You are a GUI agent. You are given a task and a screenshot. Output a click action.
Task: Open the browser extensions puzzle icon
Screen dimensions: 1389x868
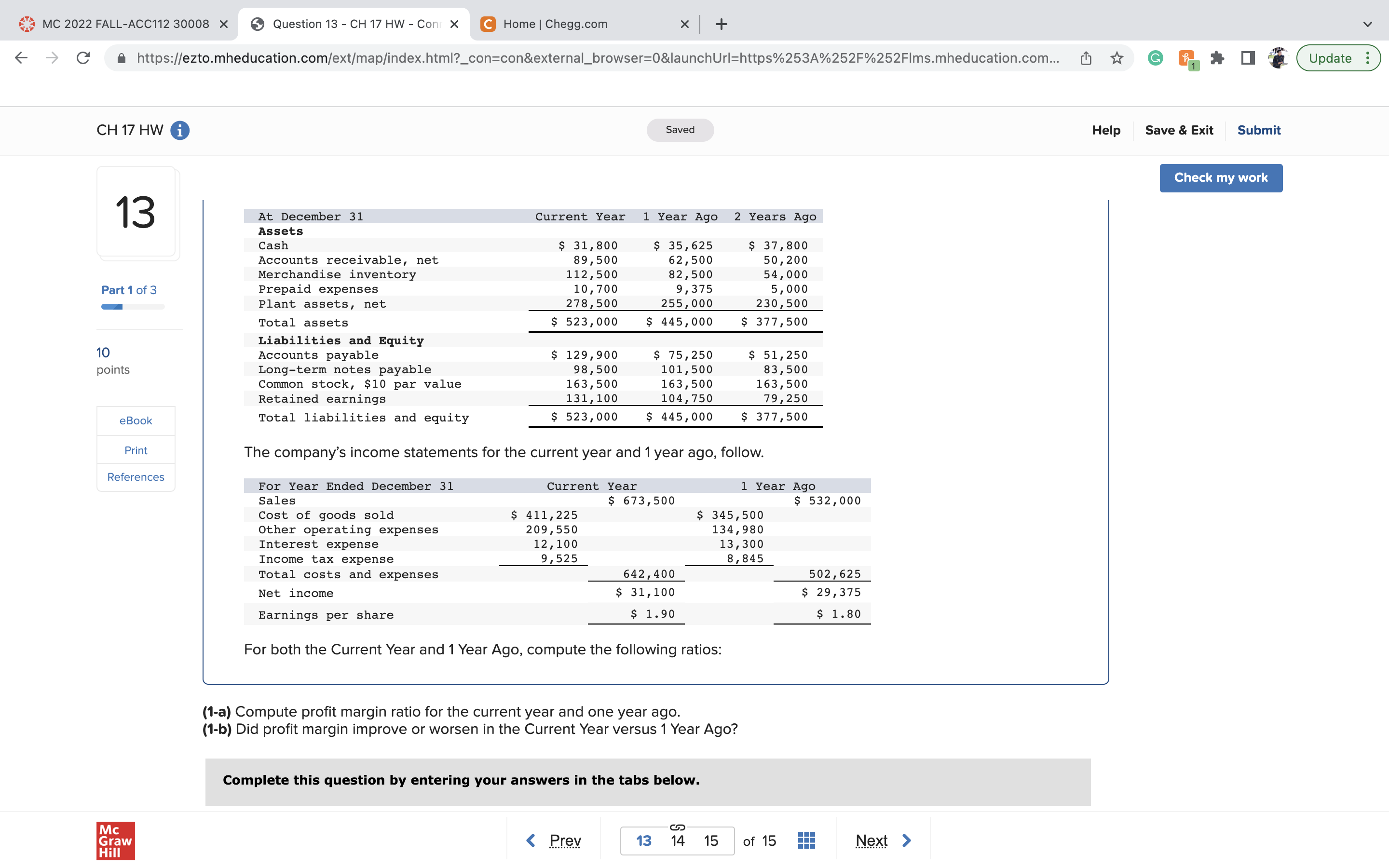pos(1217,57)
